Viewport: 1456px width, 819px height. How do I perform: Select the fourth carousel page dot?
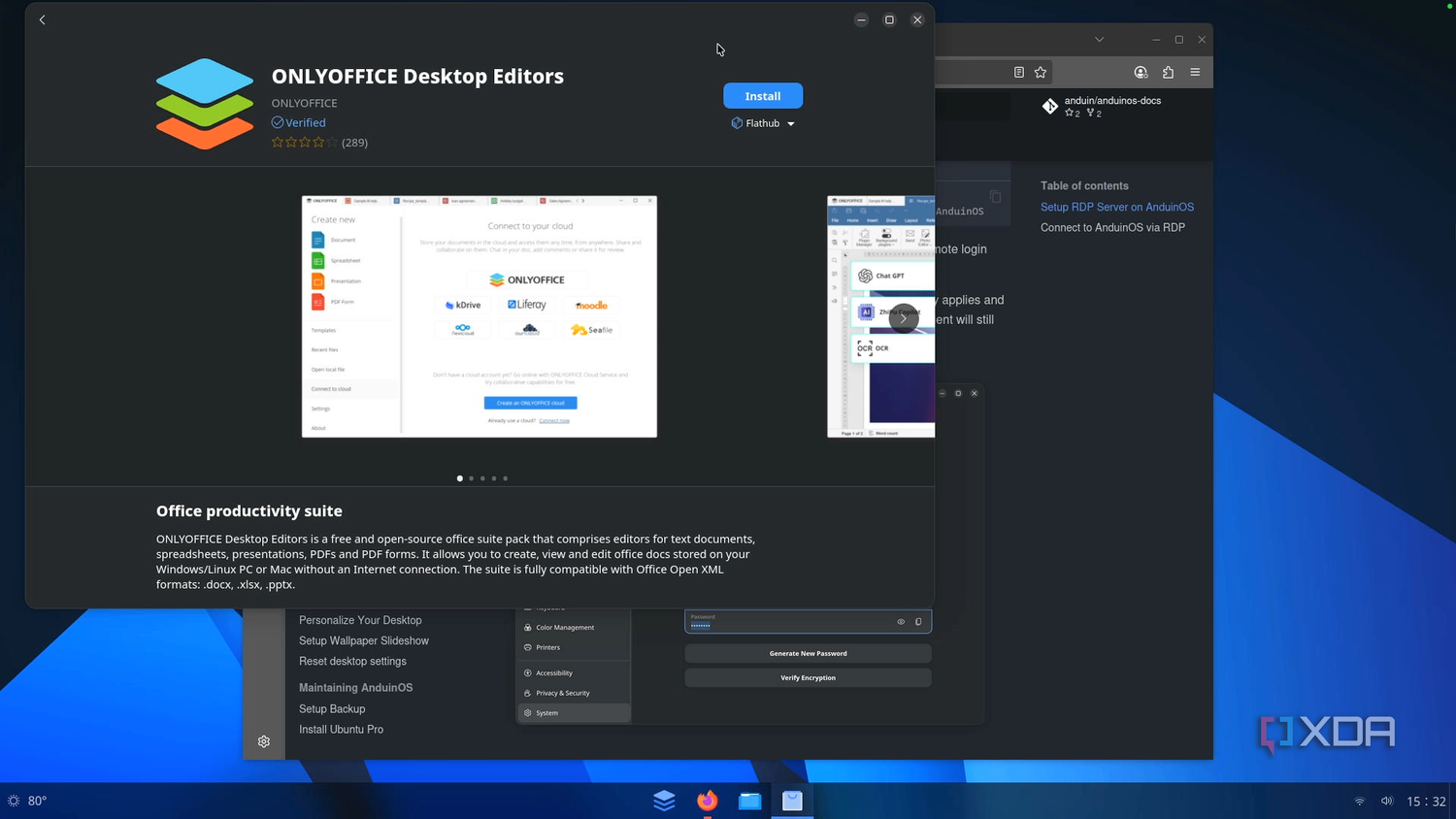point(494,478)
